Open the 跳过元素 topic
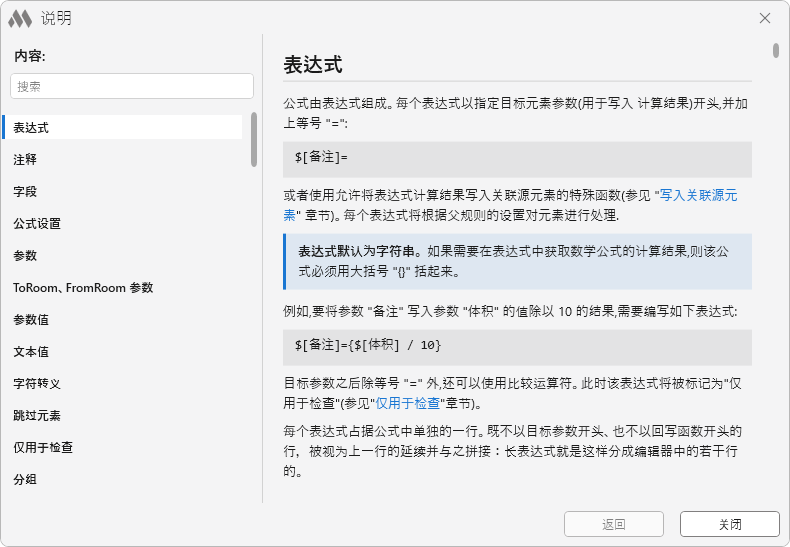The width and height of the screenshot is (790, 547). (x=122, y=415)
